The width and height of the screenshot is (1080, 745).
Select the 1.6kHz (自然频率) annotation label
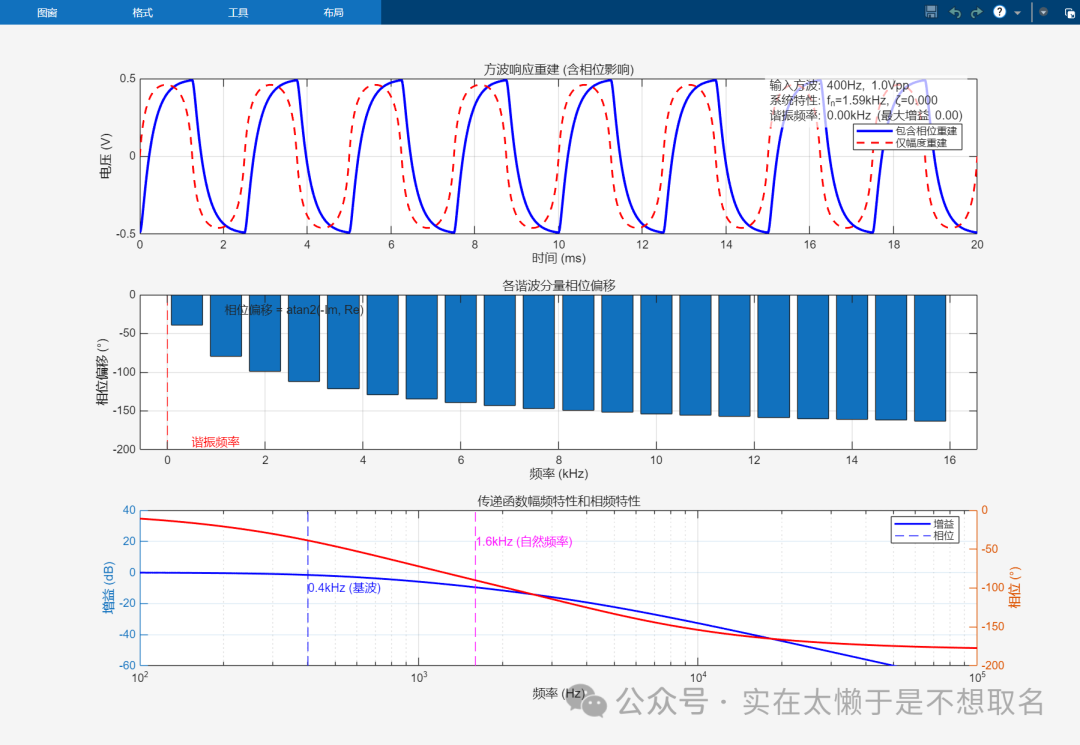tap(524, 541)
